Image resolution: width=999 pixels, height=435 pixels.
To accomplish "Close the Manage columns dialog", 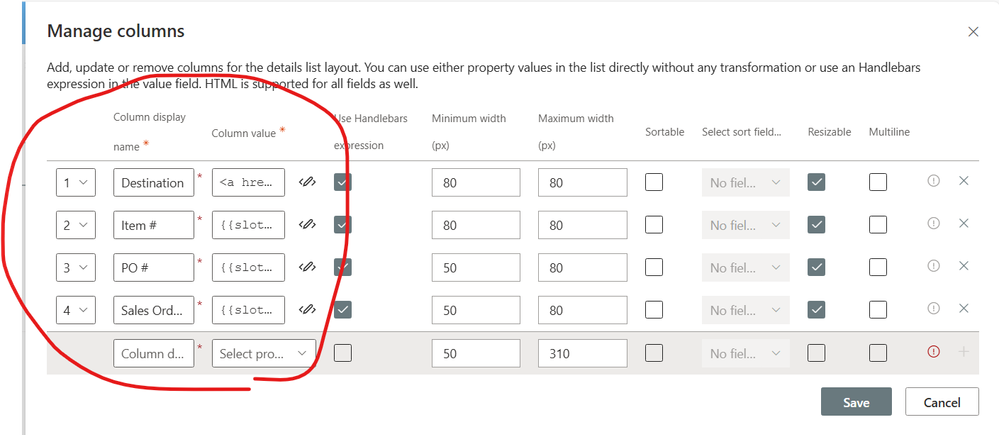I will pos(973,32).
